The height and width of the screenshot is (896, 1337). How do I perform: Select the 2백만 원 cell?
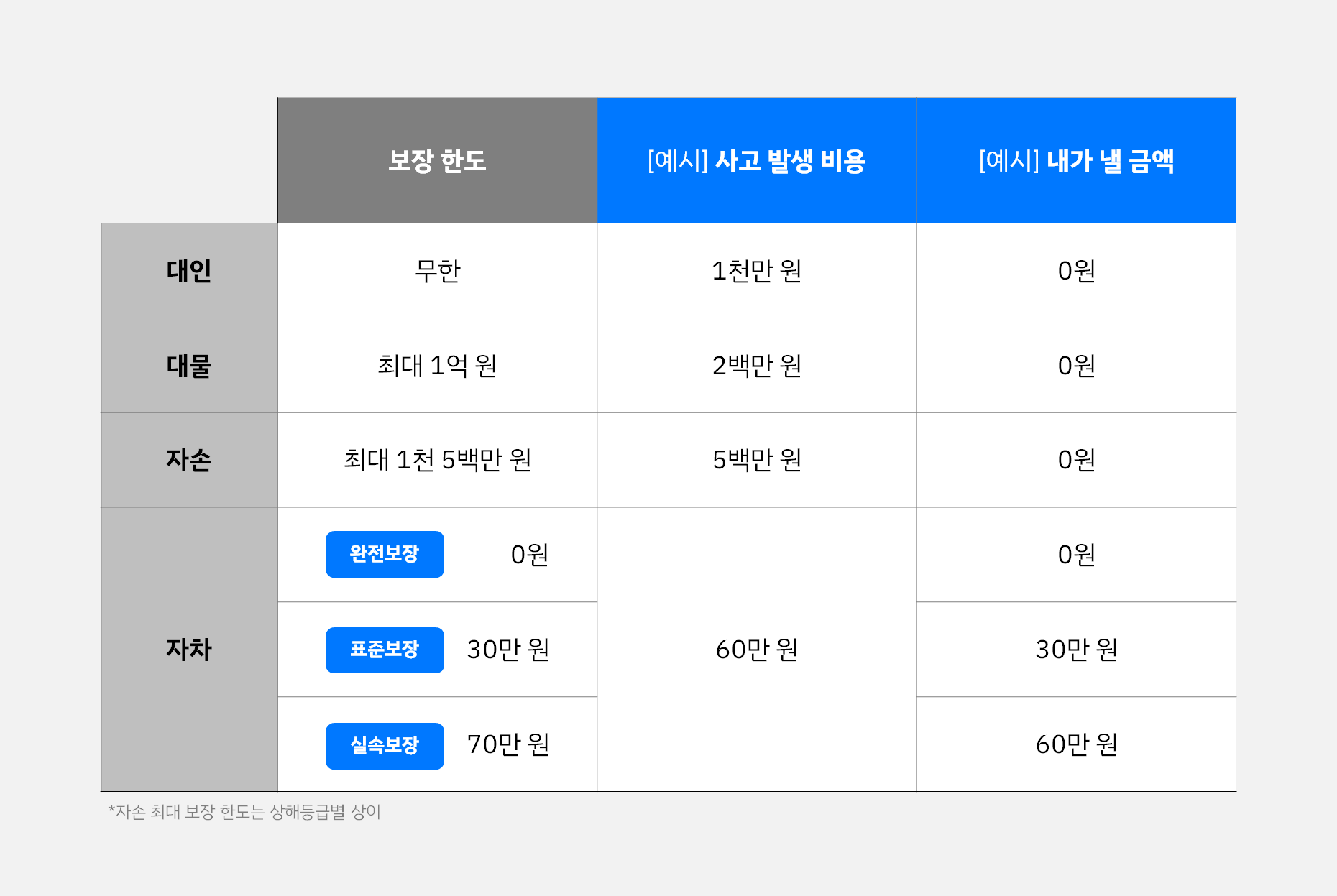point(756,366)
